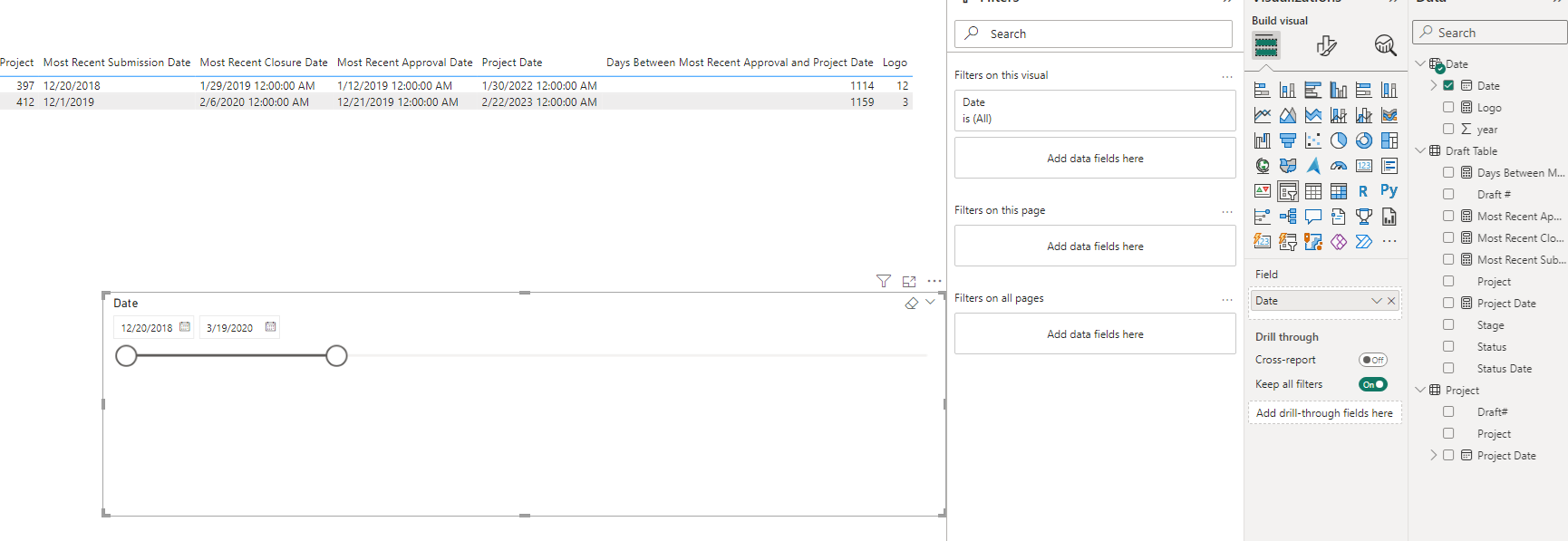The height and width of the screenshot is (541, 1568).
Task: Sort by Project Date column header
Action: click(512, 63)
